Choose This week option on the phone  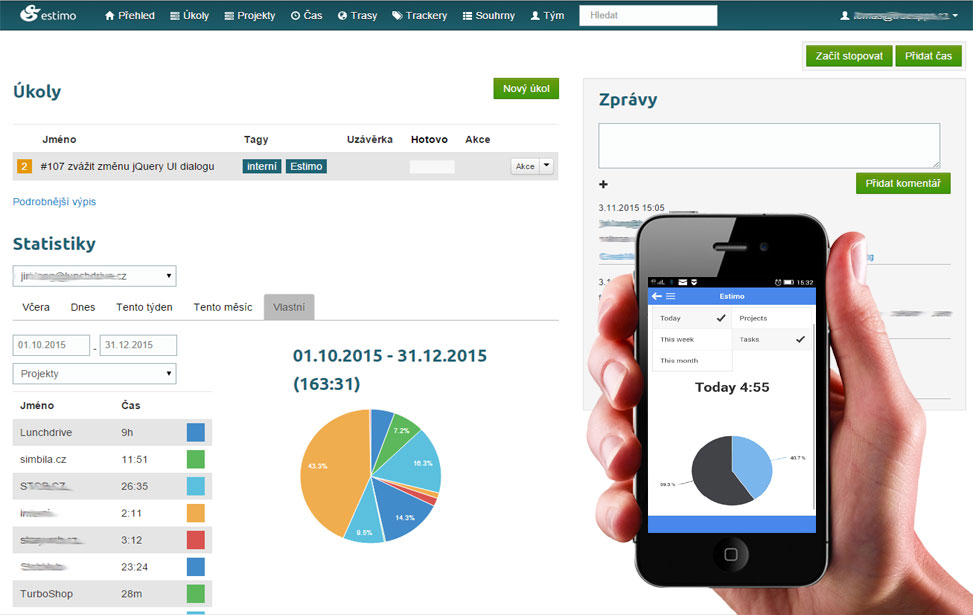point(677,340)
